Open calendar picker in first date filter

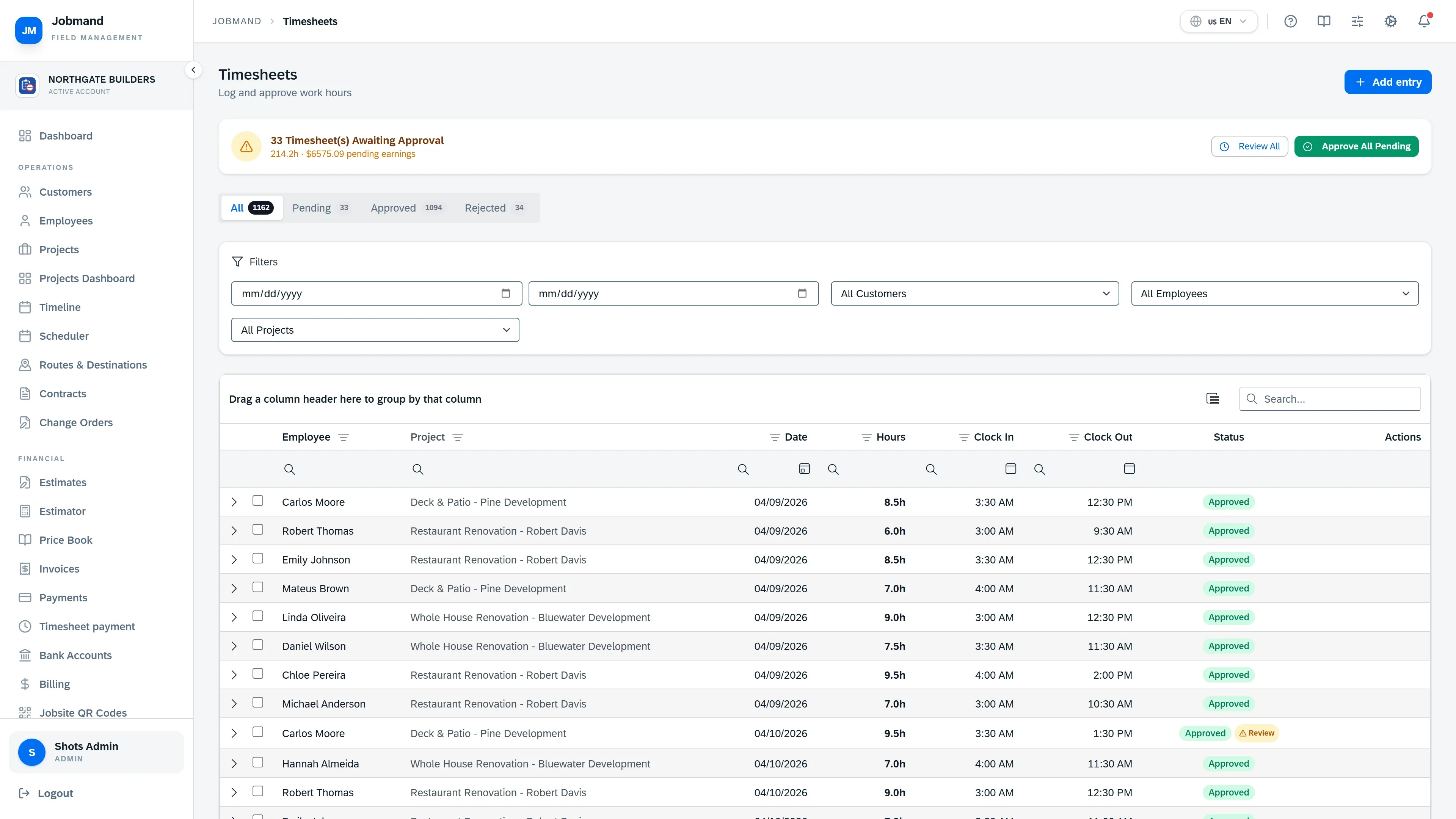pyautogui.click(x=506, y=293)
